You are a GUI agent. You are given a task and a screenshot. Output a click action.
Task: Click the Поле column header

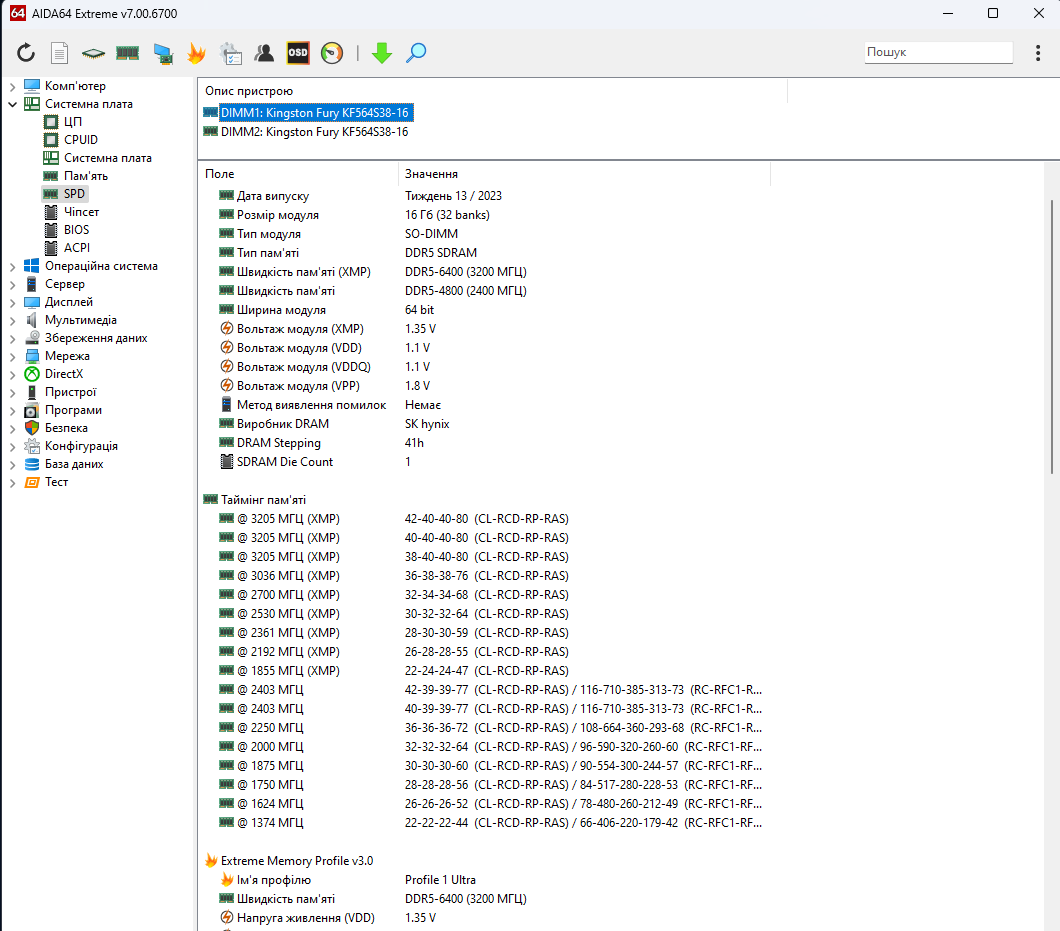click(297, 174)
